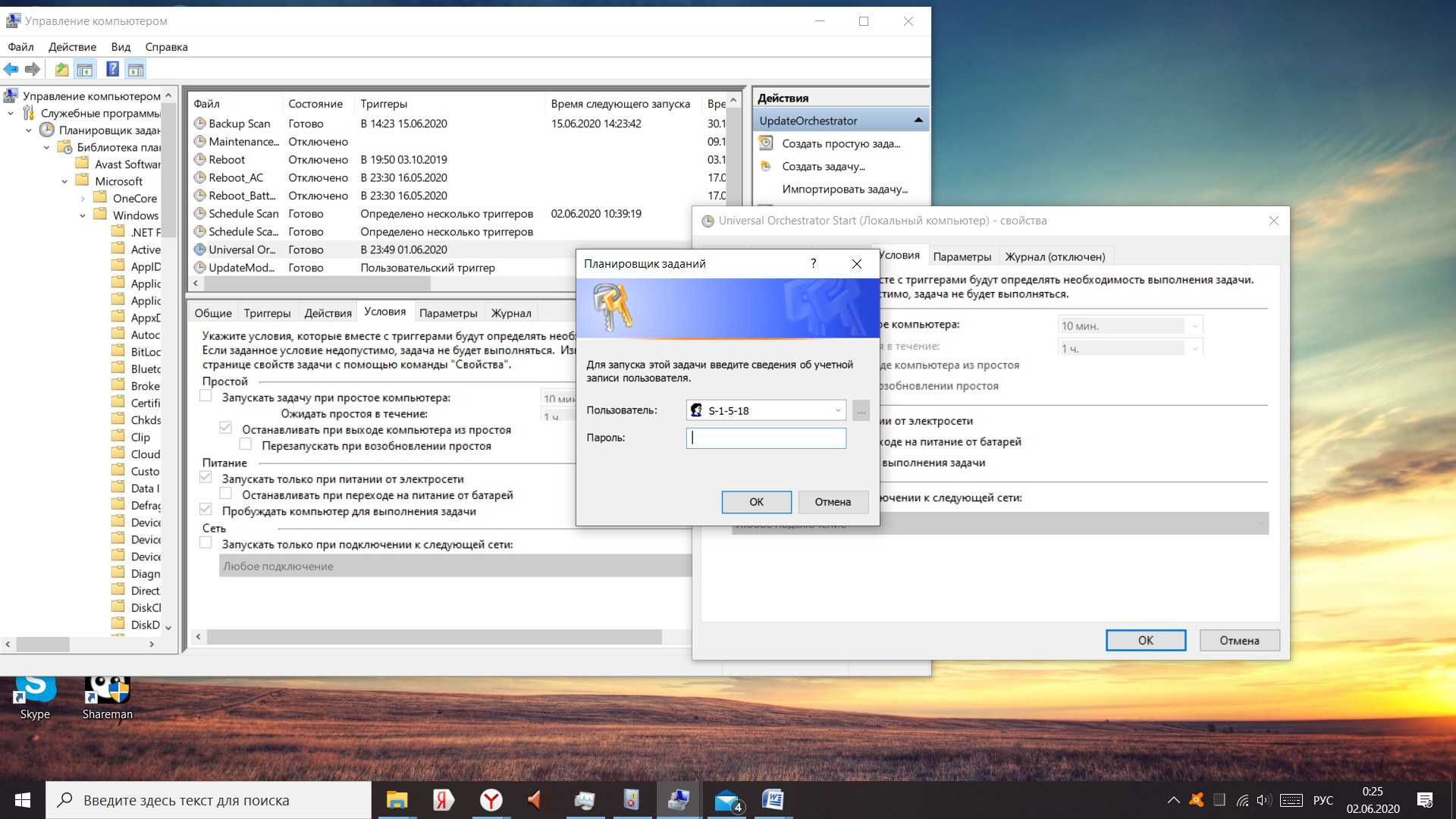The height and width of the screenshot is (819, 1456).
Task: Click the Up one level toolbar icon
Action: coord(61,70)
